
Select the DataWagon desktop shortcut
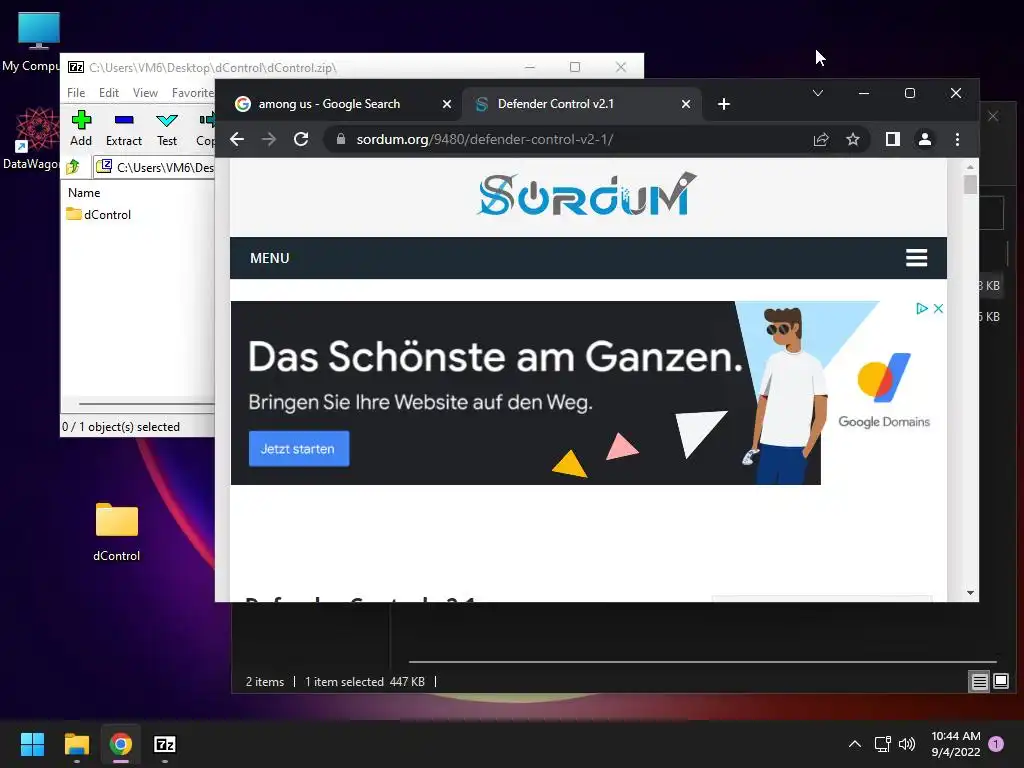(31, 139)
